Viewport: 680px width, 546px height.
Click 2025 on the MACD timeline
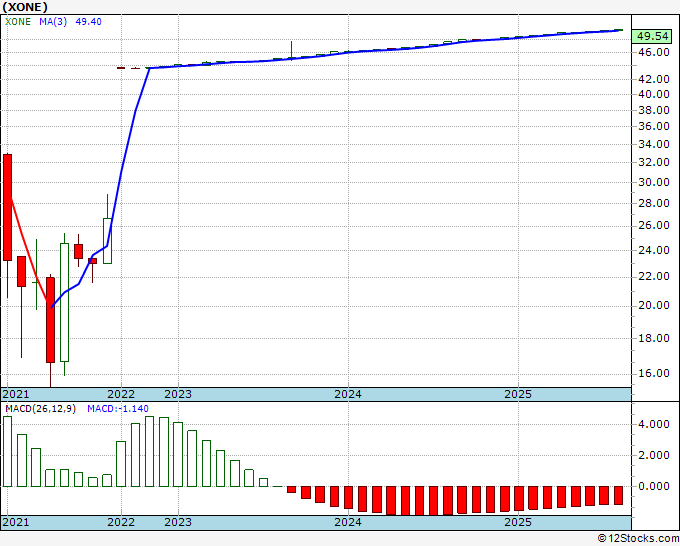click(x=518, y=522)
